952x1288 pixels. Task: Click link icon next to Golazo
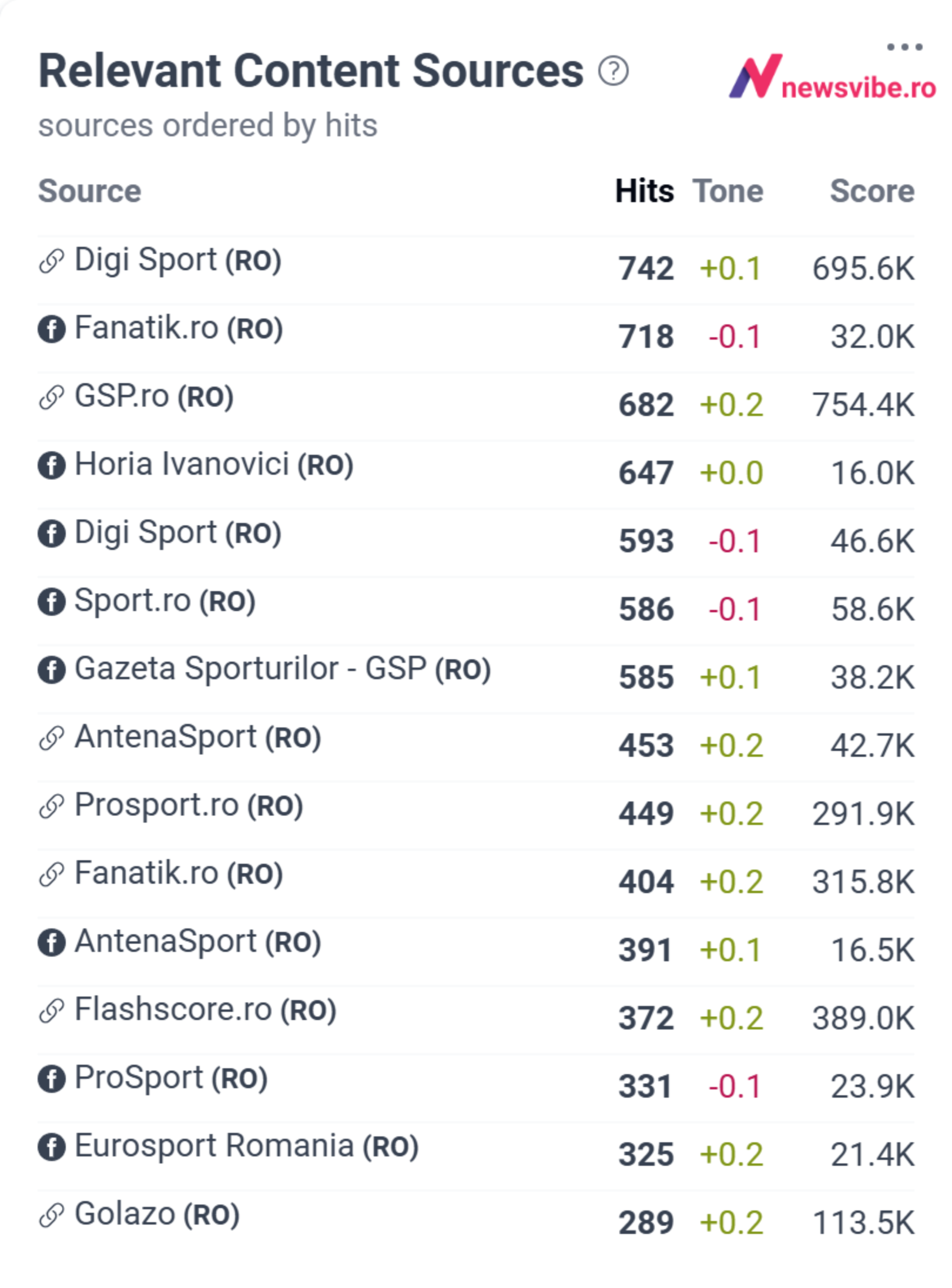(52, 1216)
